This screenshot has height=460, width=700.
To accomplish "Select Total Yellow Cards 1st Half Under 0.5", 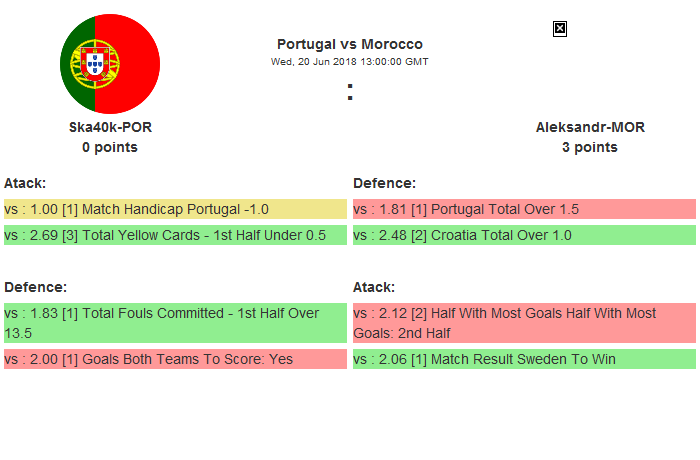I will 175,235.
